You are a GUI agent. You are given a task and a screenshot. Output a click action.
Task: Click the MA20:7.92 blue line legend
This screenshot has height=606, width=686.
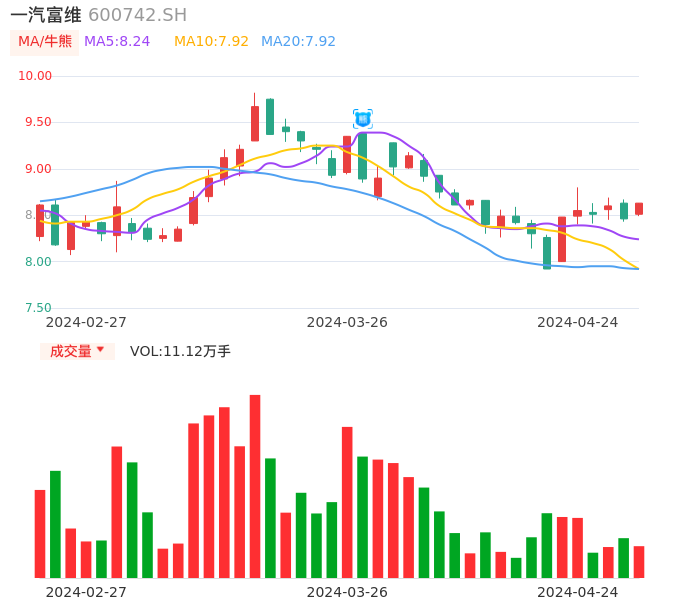point(298,42)
